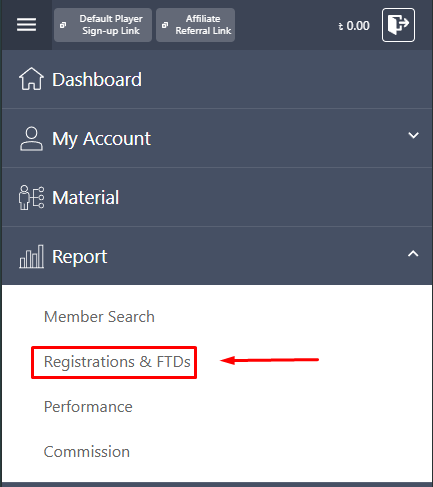
Task: Click link icon on Affiliate Referral Link
Action: pyautogui.click(x=165, y=25)
